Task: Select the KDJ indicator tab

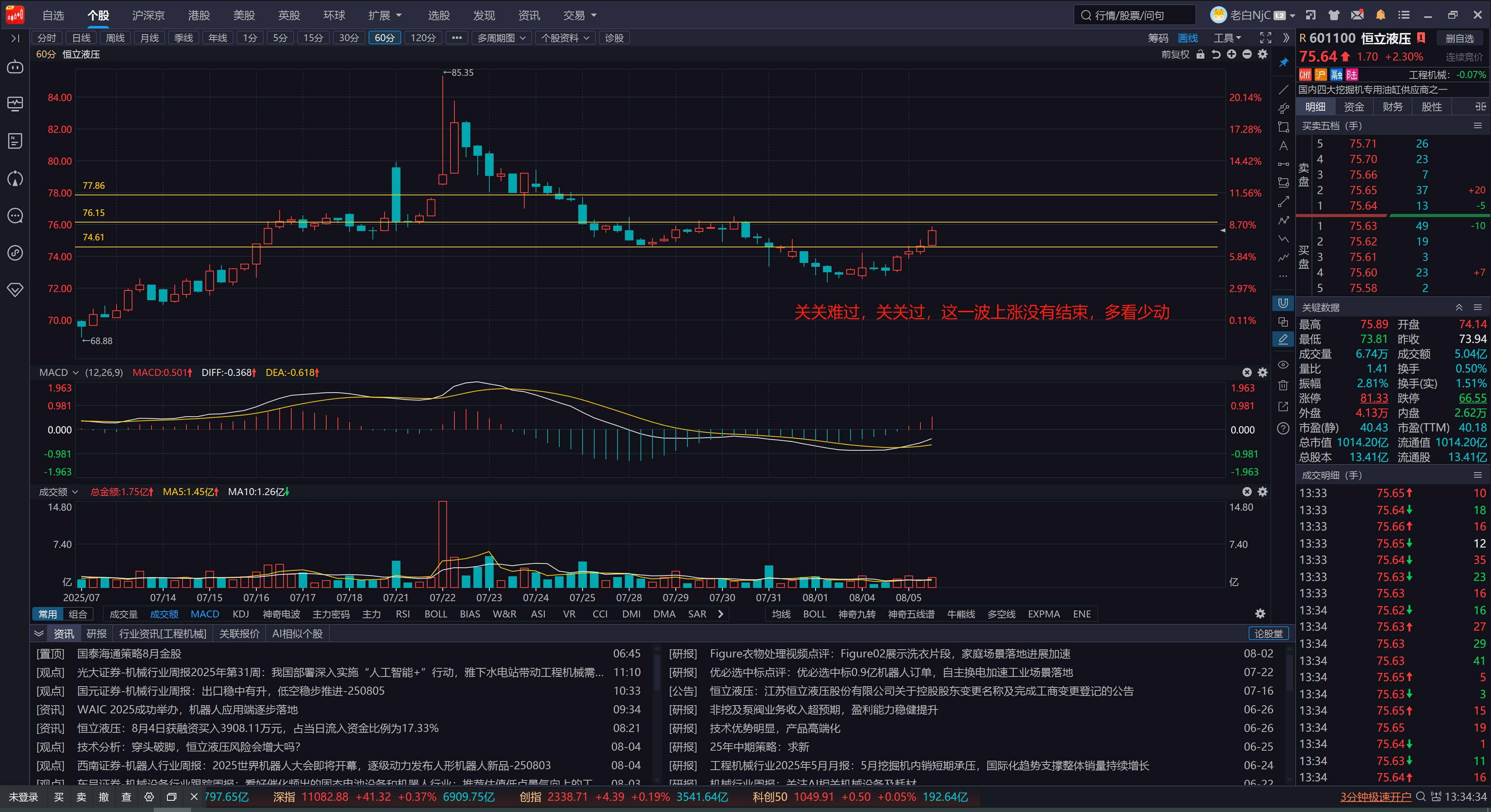Action: 241,614
